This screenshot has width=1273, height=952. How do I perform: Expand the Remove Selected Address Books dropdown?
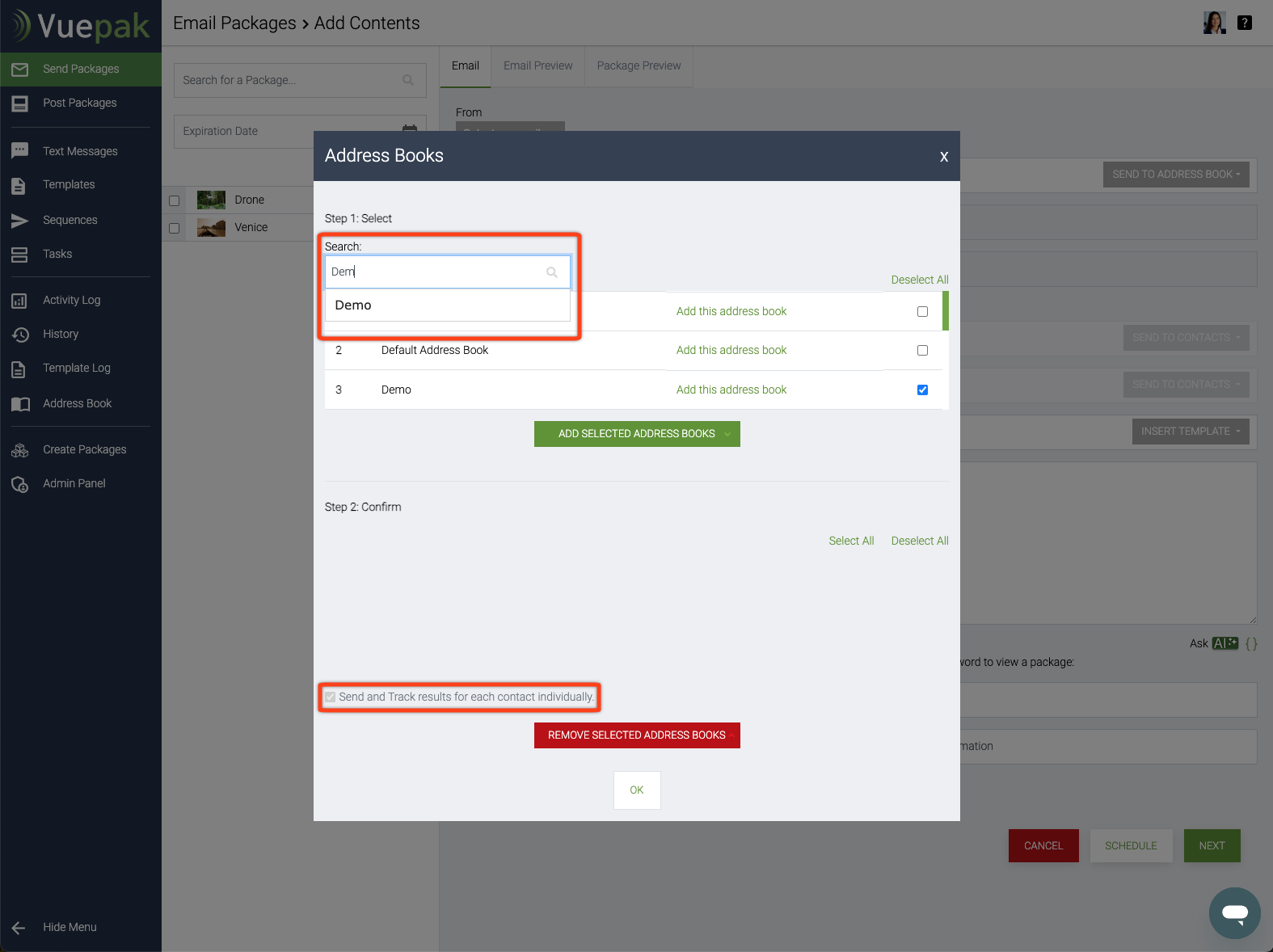[731, 735]
